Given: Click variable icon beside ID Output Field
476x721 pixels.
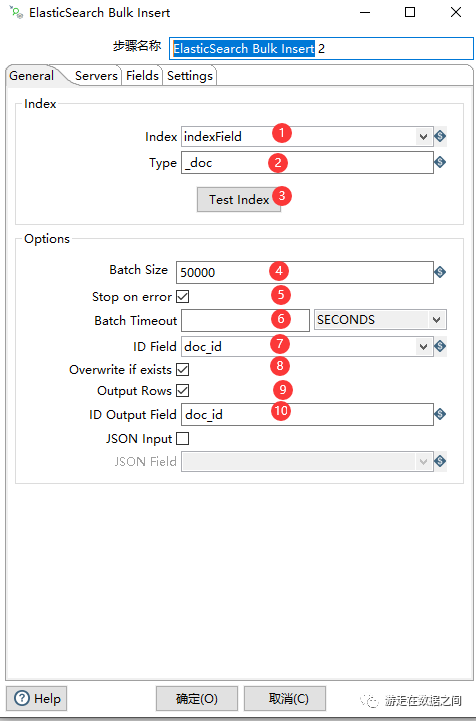Looking at the screenshot, I should [x=440, y=414].
